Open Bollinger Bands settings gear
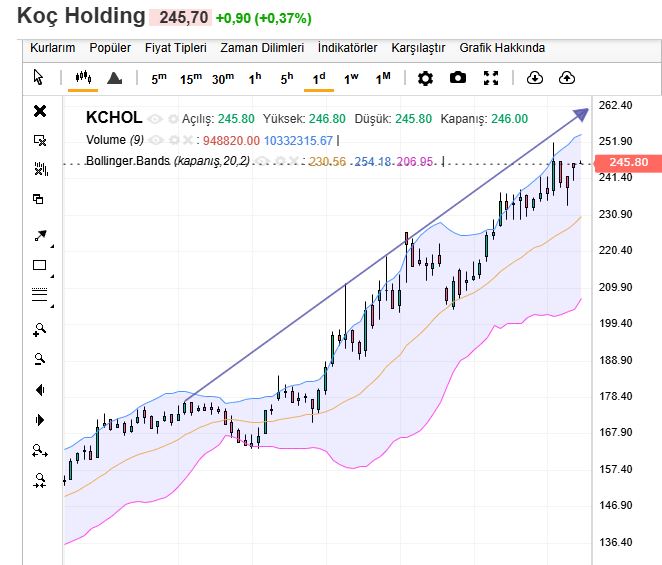The width and height of the screenshot is (662, 565). coord(280,161)
